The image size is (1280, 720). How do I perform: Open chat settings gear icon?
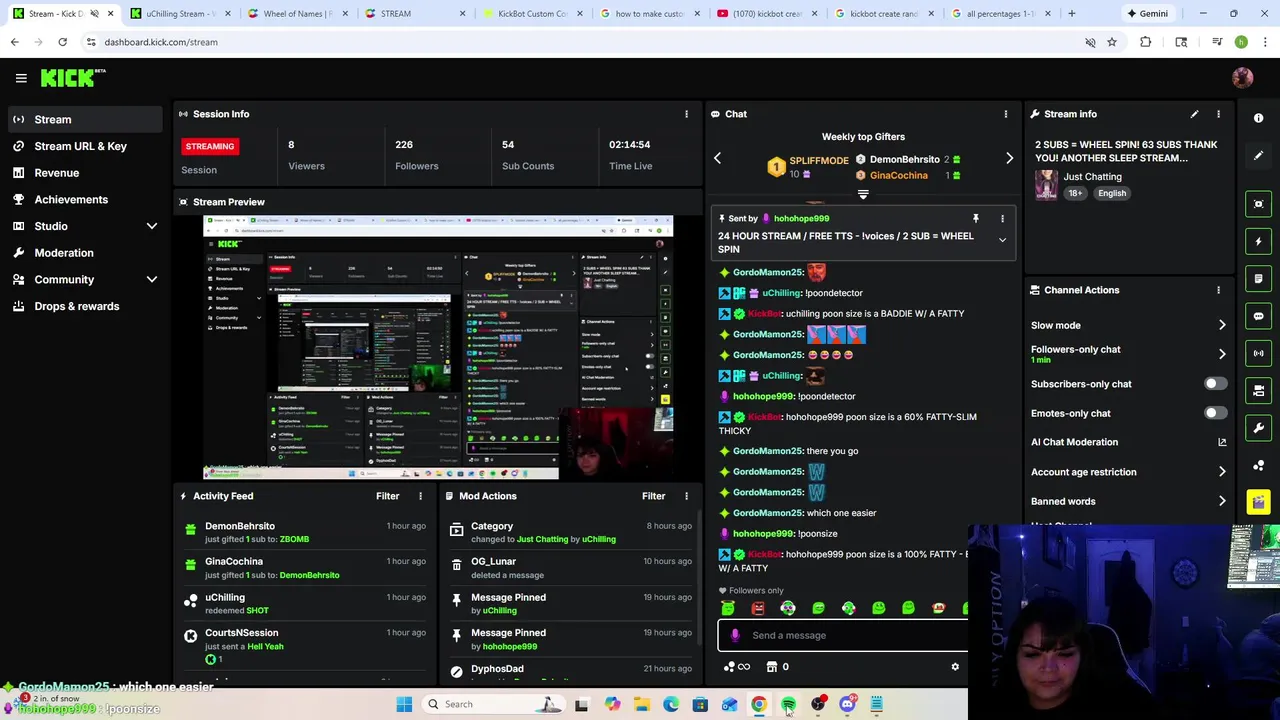click(x=955, y=667)
